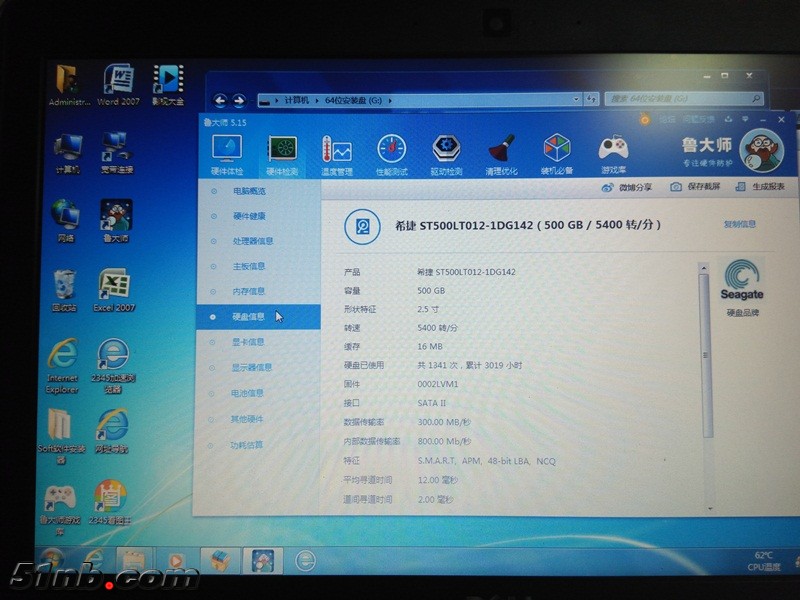
Task: Show 处理器信息 in the sidebar
Action: pos(252,241)
